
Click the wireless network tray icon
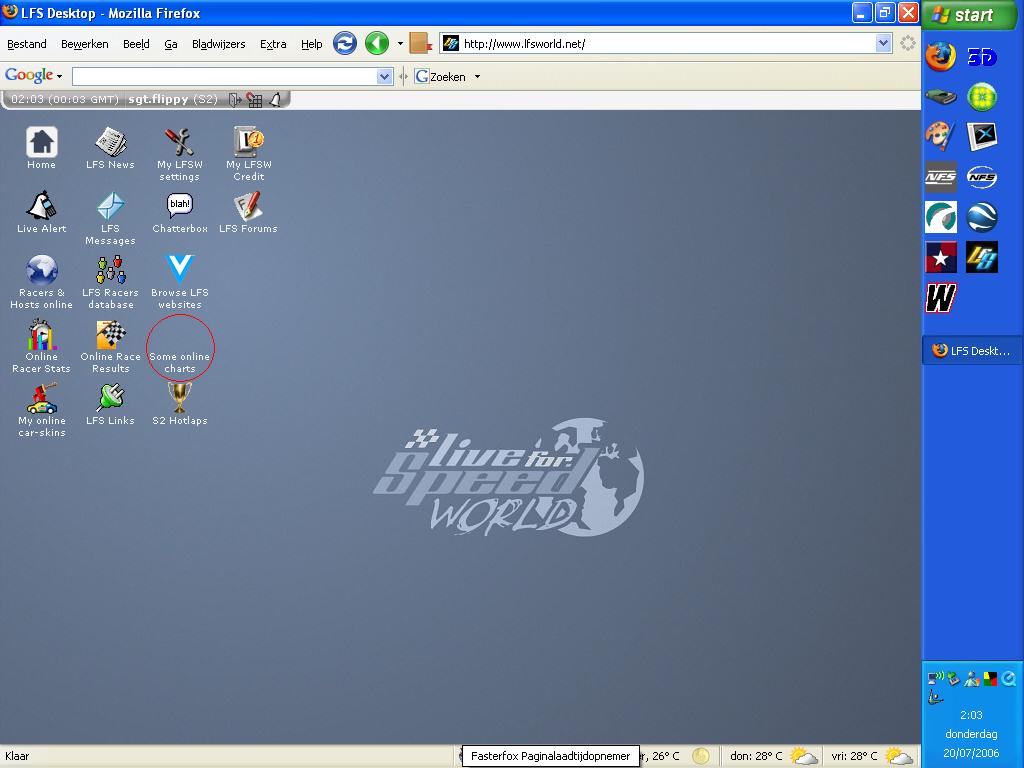935,677
